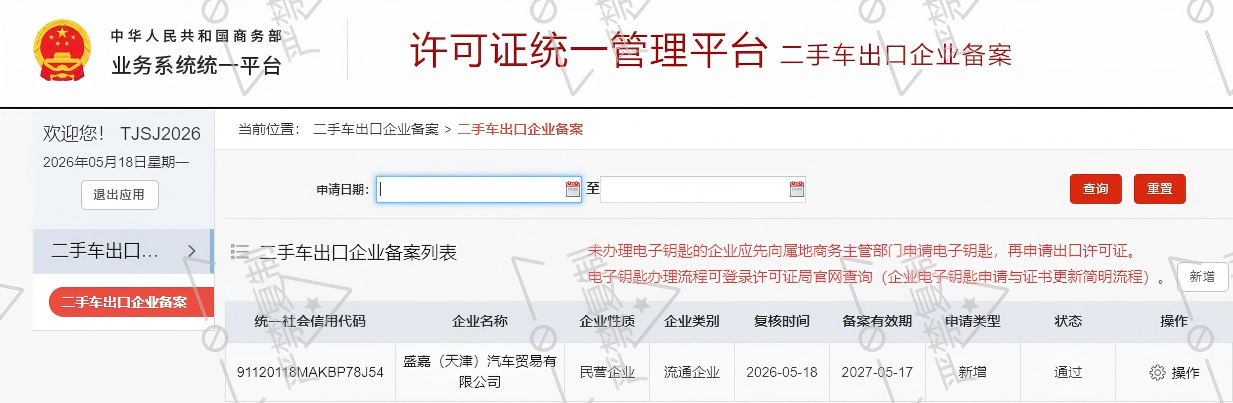Click the 许可证统一管理平台 title
Viewport: 1233px width, 403px height.
[588, 50]
